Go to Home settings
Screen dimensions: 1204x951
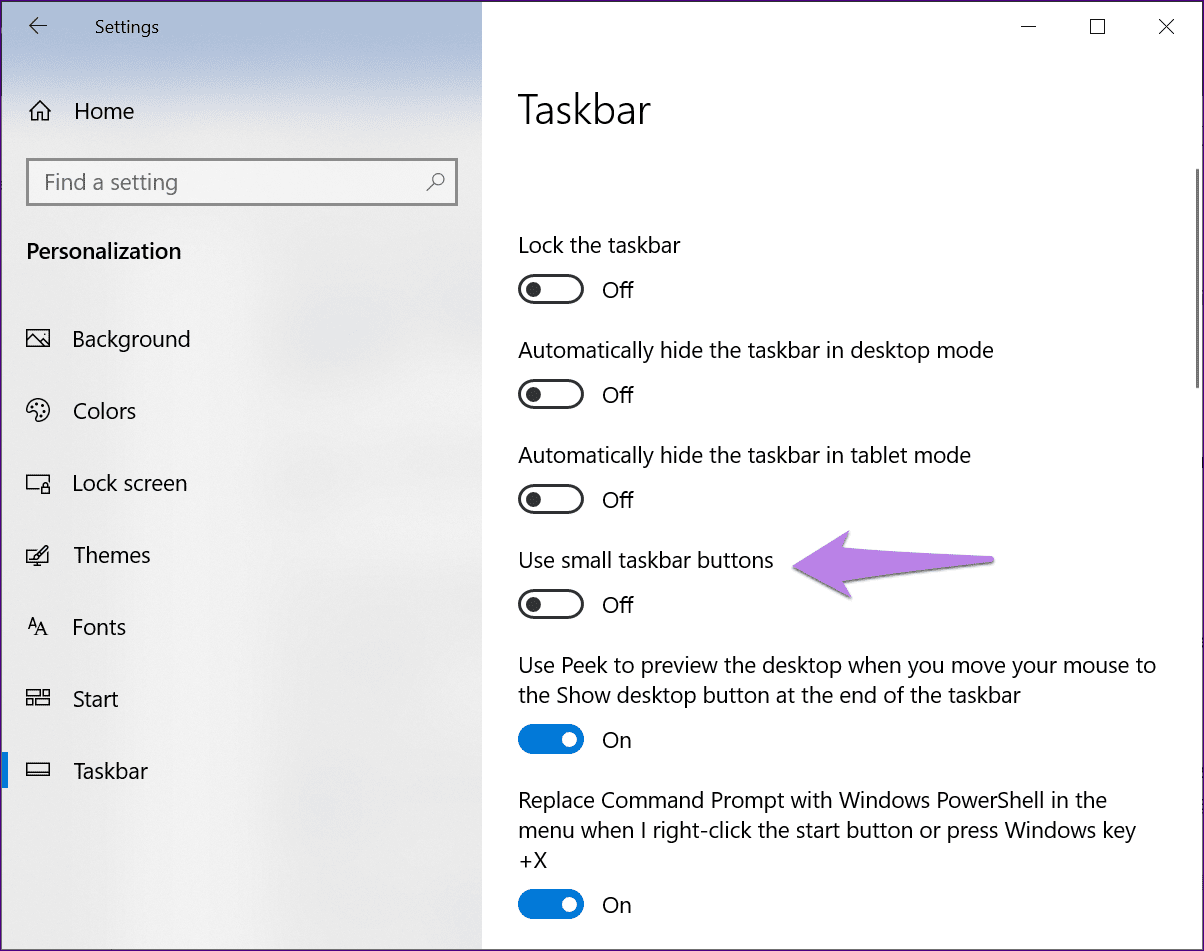[x=104, y=111]
